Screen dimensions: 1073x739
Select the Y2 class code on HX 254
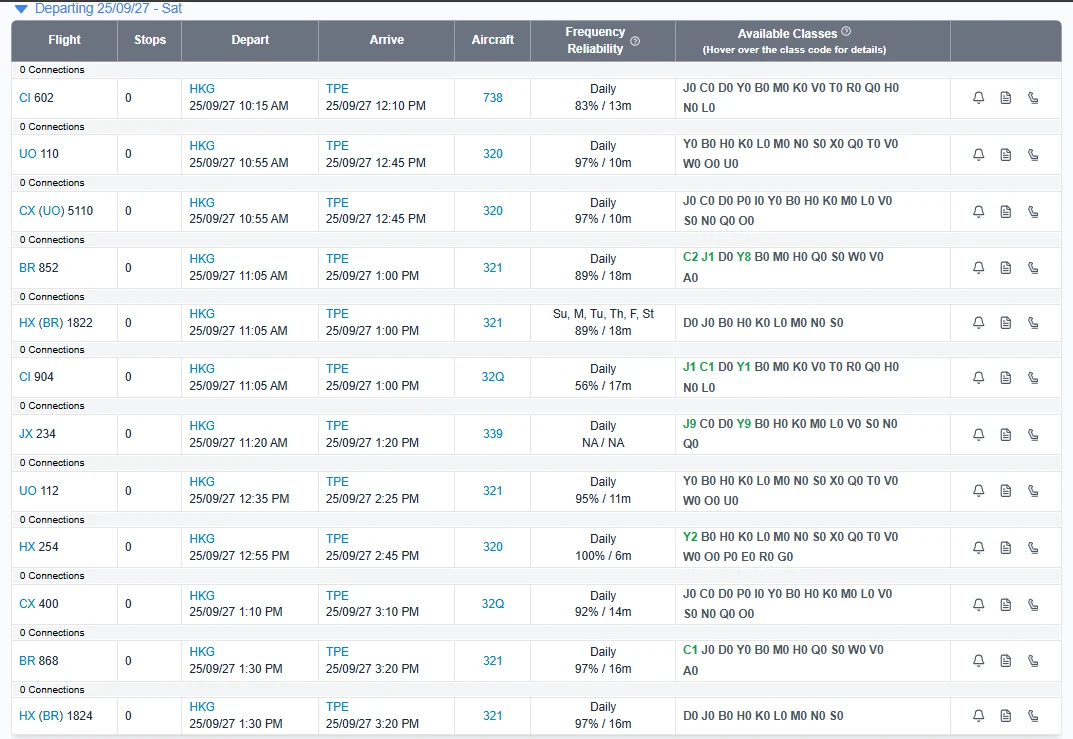[x=690, y=537]
